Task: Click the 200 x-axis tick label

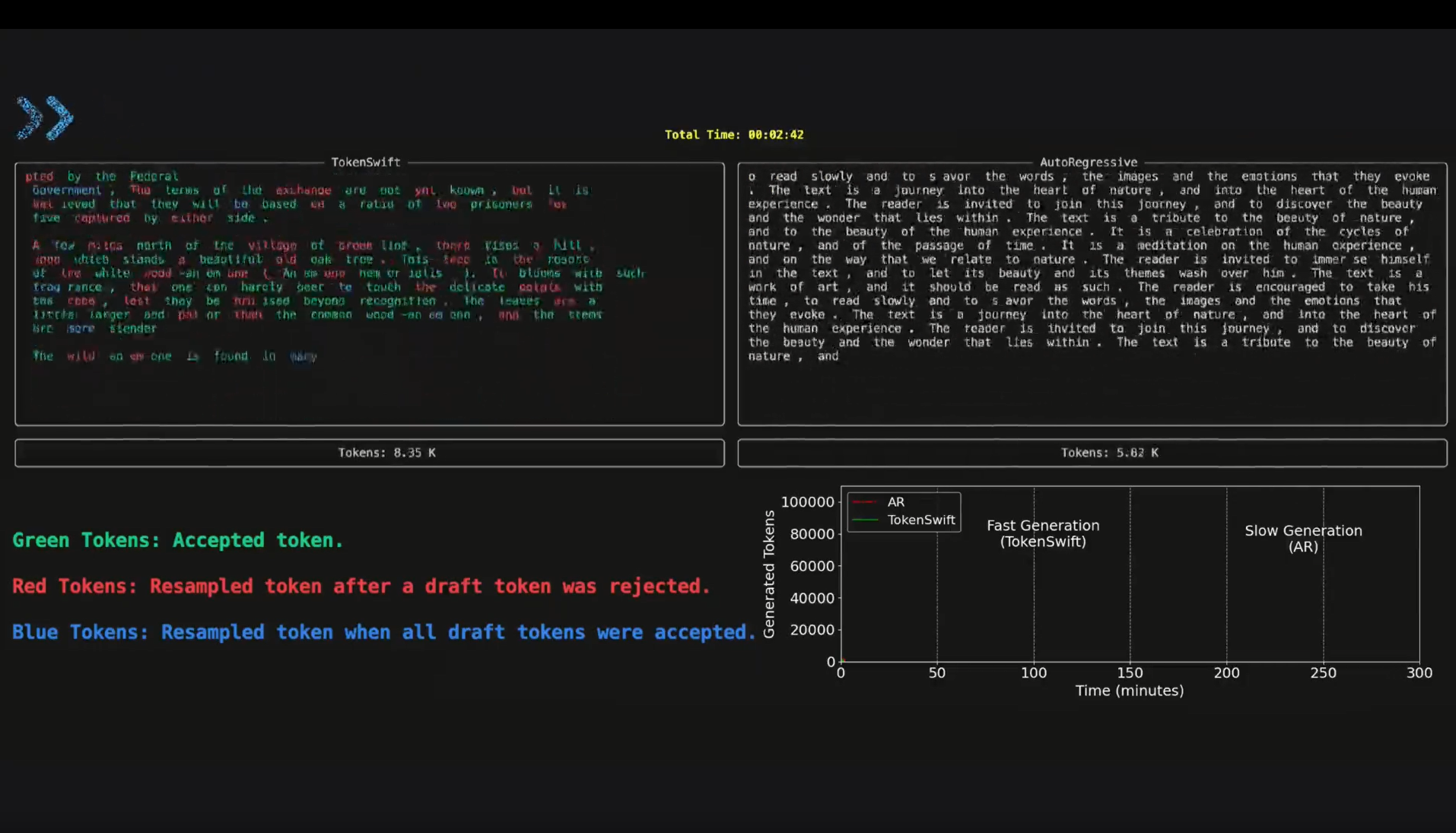Action: click(x=1227, y=673)
